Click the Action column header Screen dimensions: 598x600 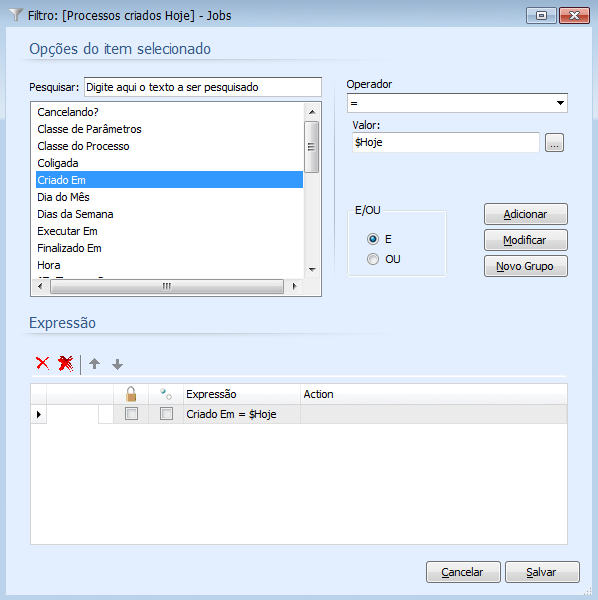tap(433, 394)
